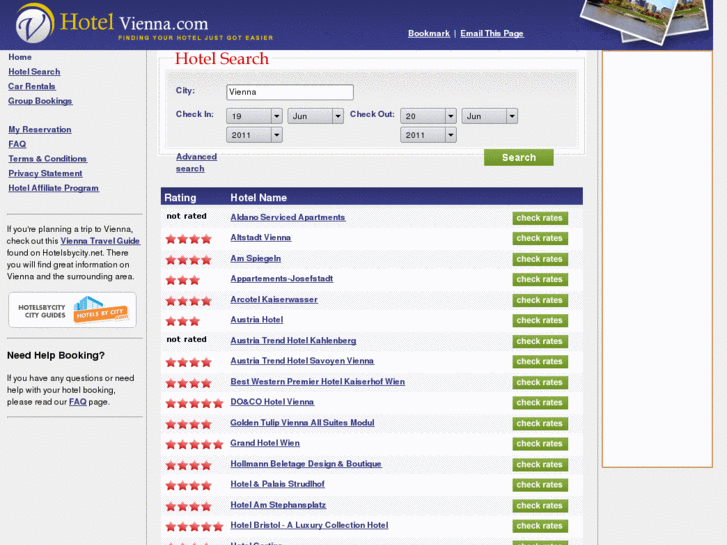The image size is (727, 545).
Task: Check rates for Best Western Kaiserhof Wien
Action: click(x=540, y=383)
